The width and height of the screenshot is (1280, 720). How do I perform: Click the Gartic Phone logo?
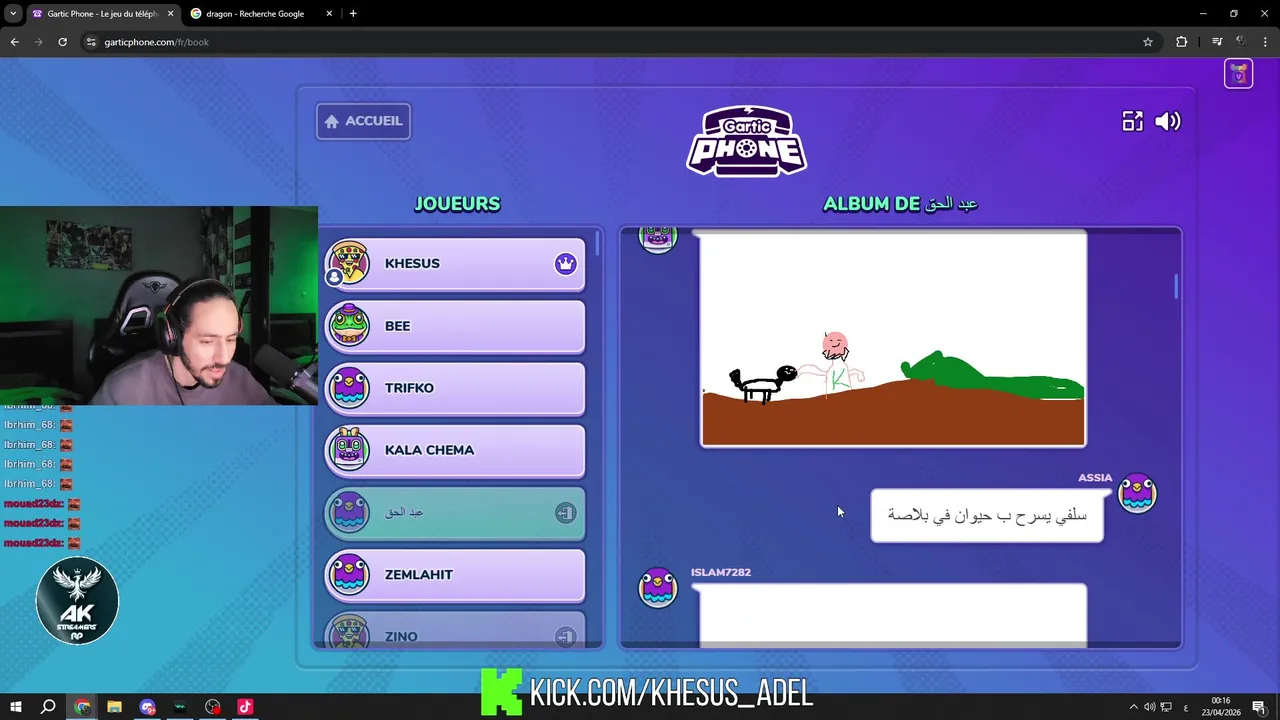(x=746, y=140)
